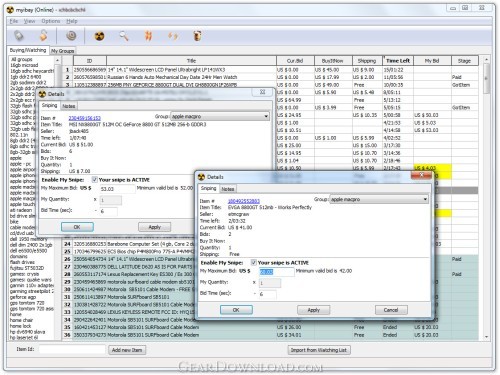Click the round clock toolbar icon

click(x=71, y=35)
